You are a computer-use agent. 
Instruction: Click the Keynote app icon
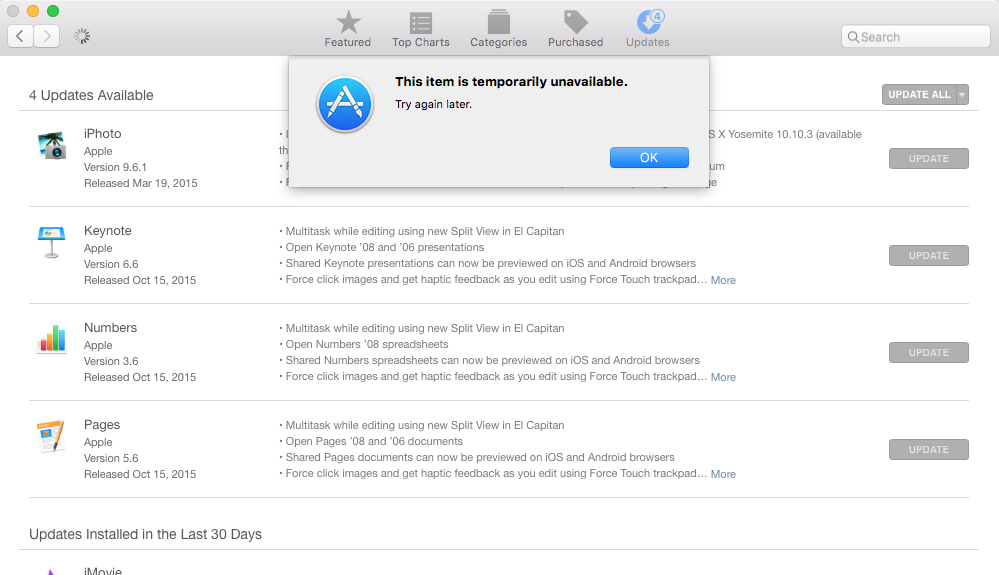(x=52, y=243)
